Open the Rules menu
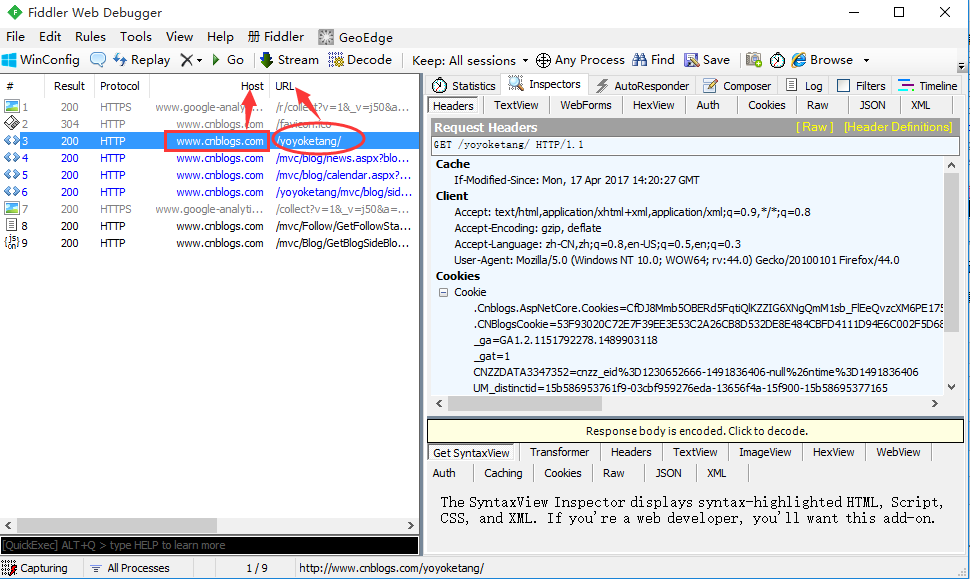Screen dimensions: 970x579 tap(90, 36)
